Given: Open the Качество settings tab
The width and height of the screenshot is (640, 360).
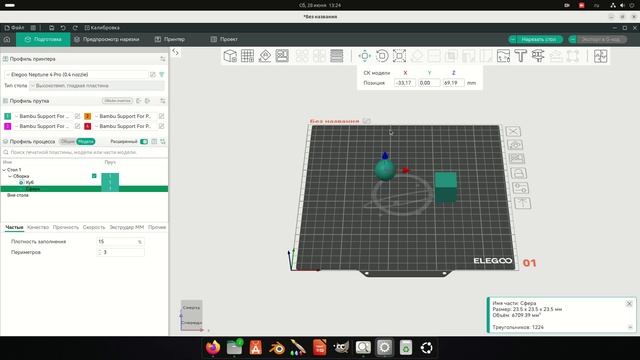Looking at the screenshot, I should (38, 227).
